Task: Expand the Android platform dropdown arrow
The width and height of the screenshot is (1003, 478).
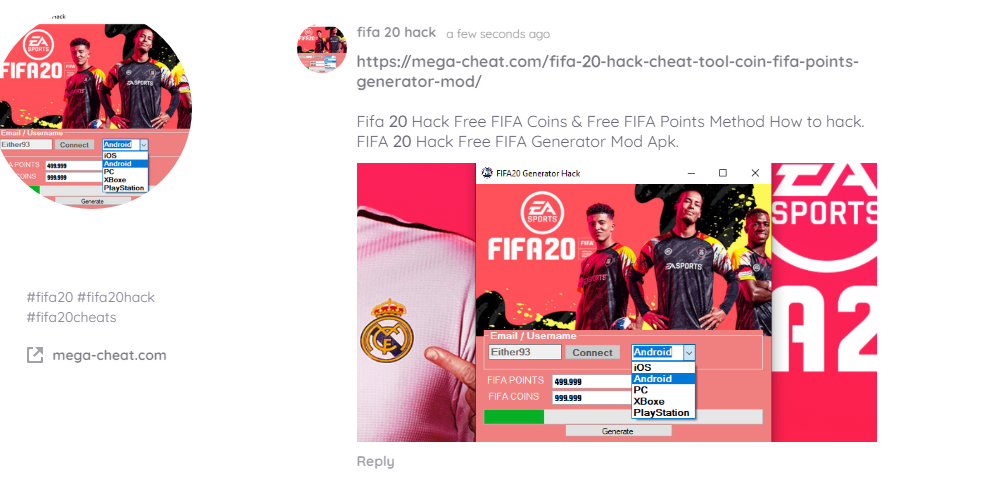Action: pyautogui.click(x=688, y=352)
